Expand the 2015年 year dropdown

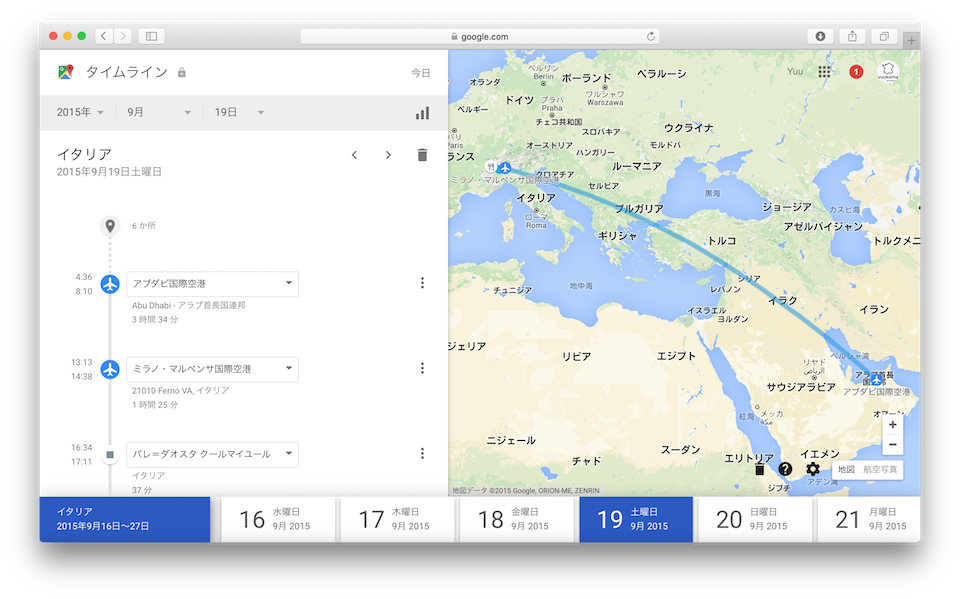point(81,113)
